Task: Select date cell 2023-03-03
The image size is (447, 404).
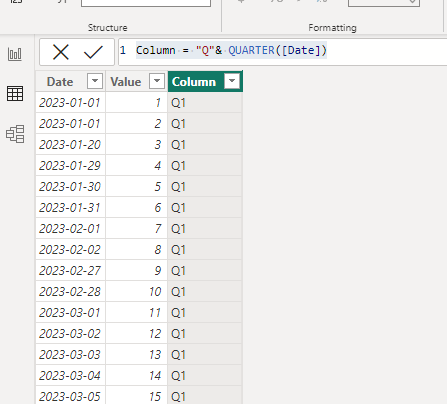Action: click(70, 355)
